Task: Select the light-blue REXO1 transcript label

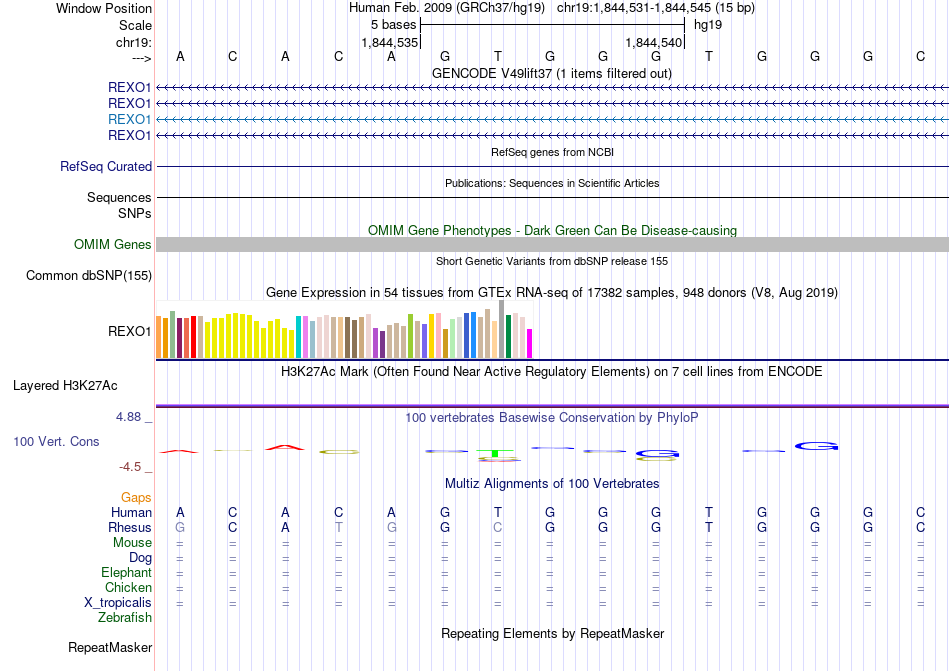Action: coord(129,119)
